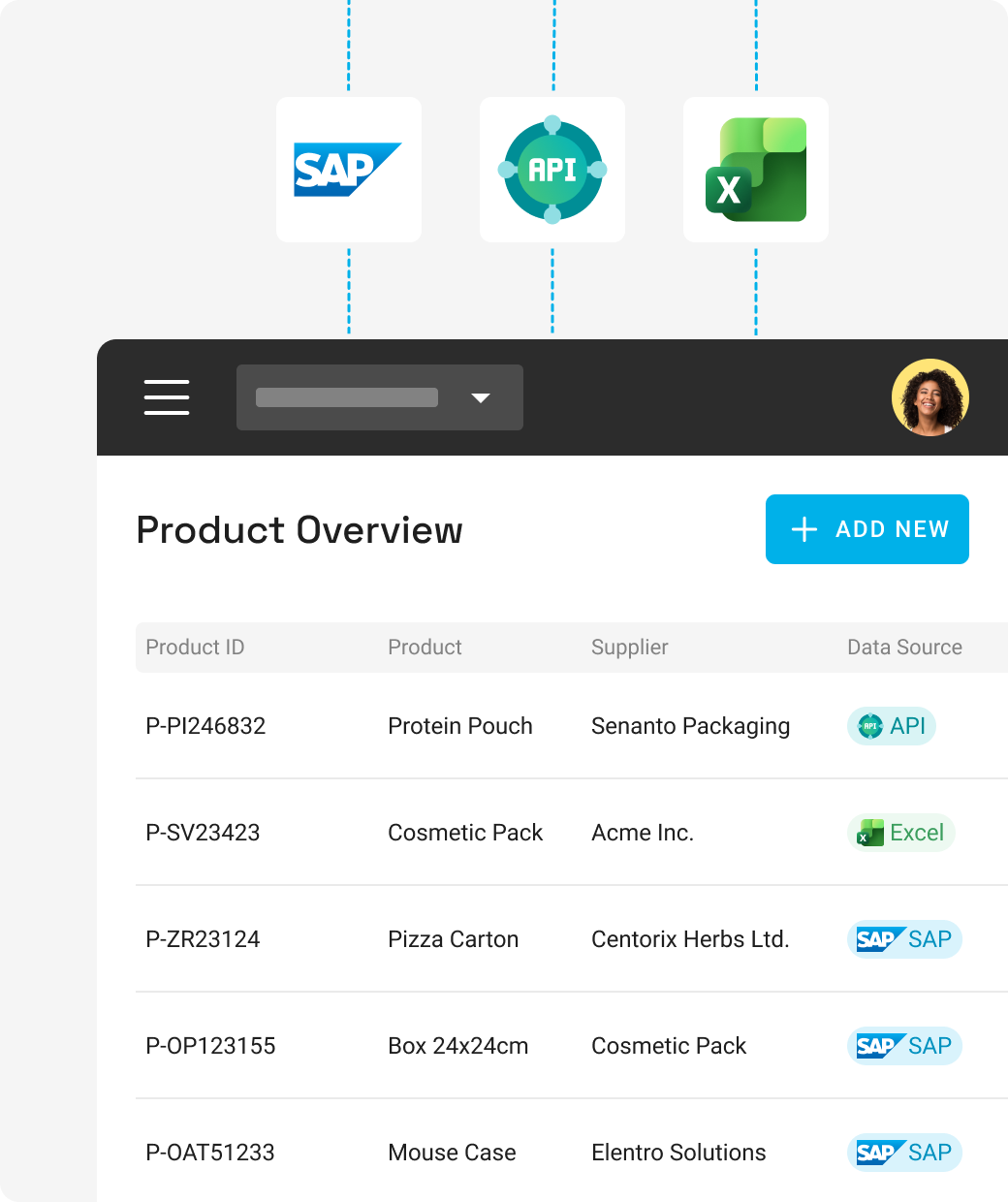
Task: Click the Product column header
Action: point(425,648)
